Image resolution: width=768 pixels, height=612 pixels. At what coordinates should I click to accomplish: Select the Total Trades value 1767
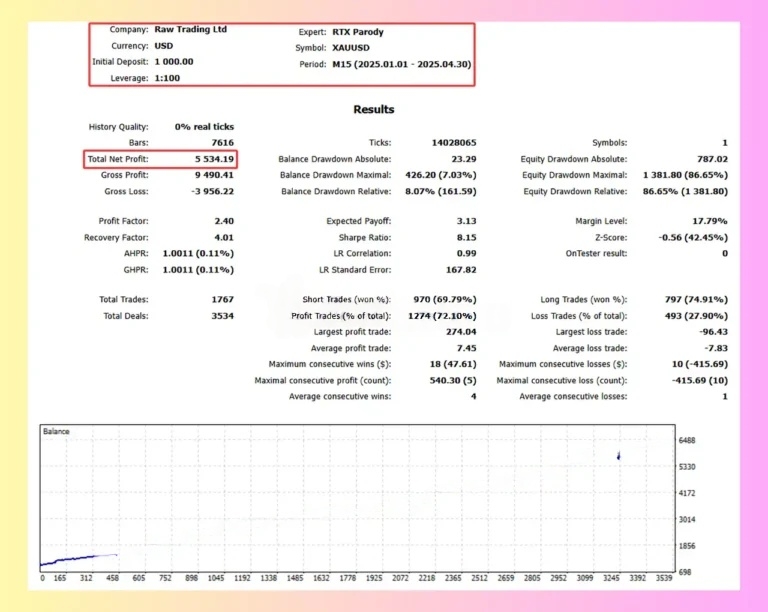pos(222,300)
